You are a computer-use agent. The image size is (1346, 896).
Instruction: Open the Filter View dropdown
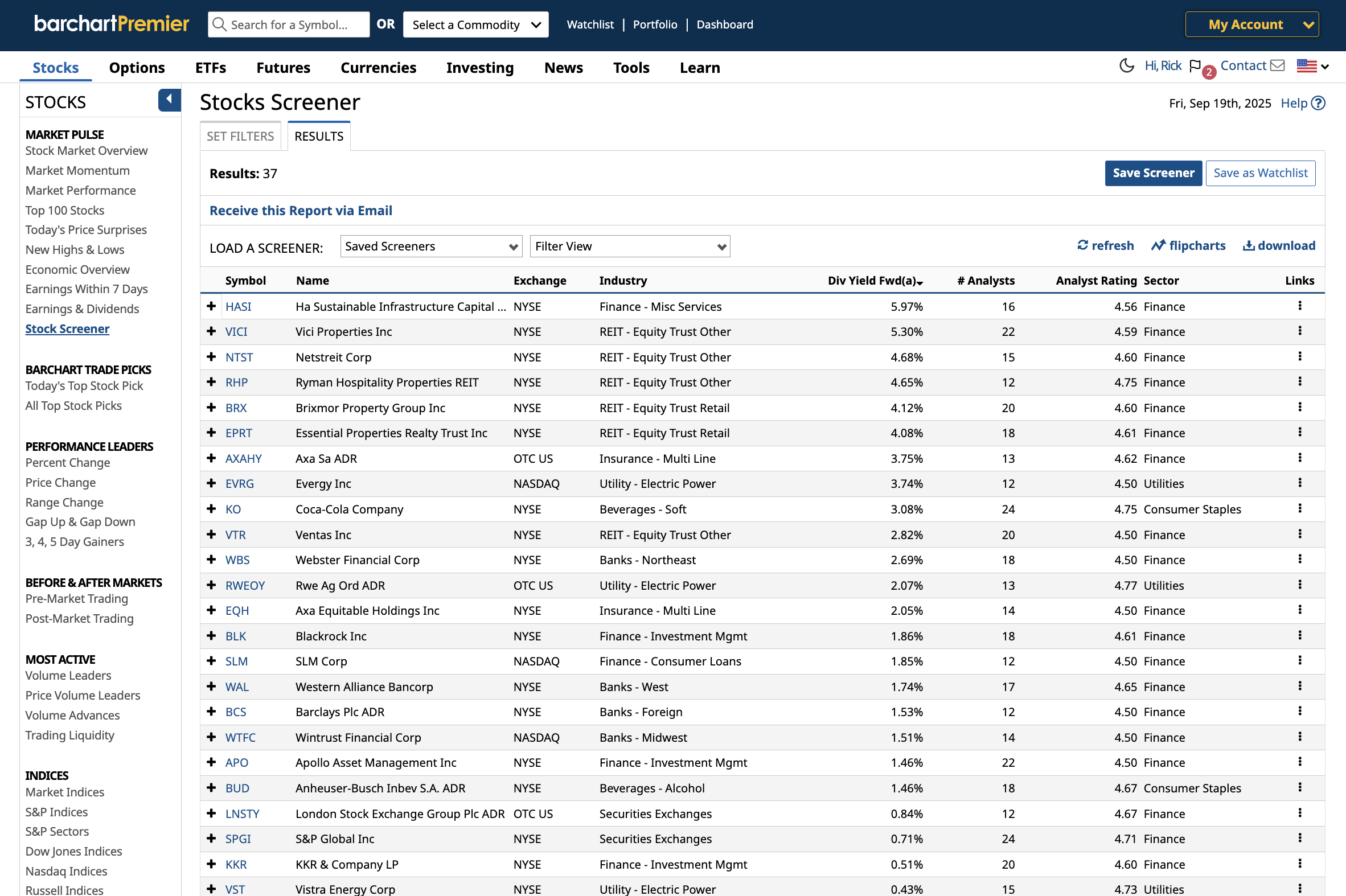pyautogui.click(x=630, y=246)
